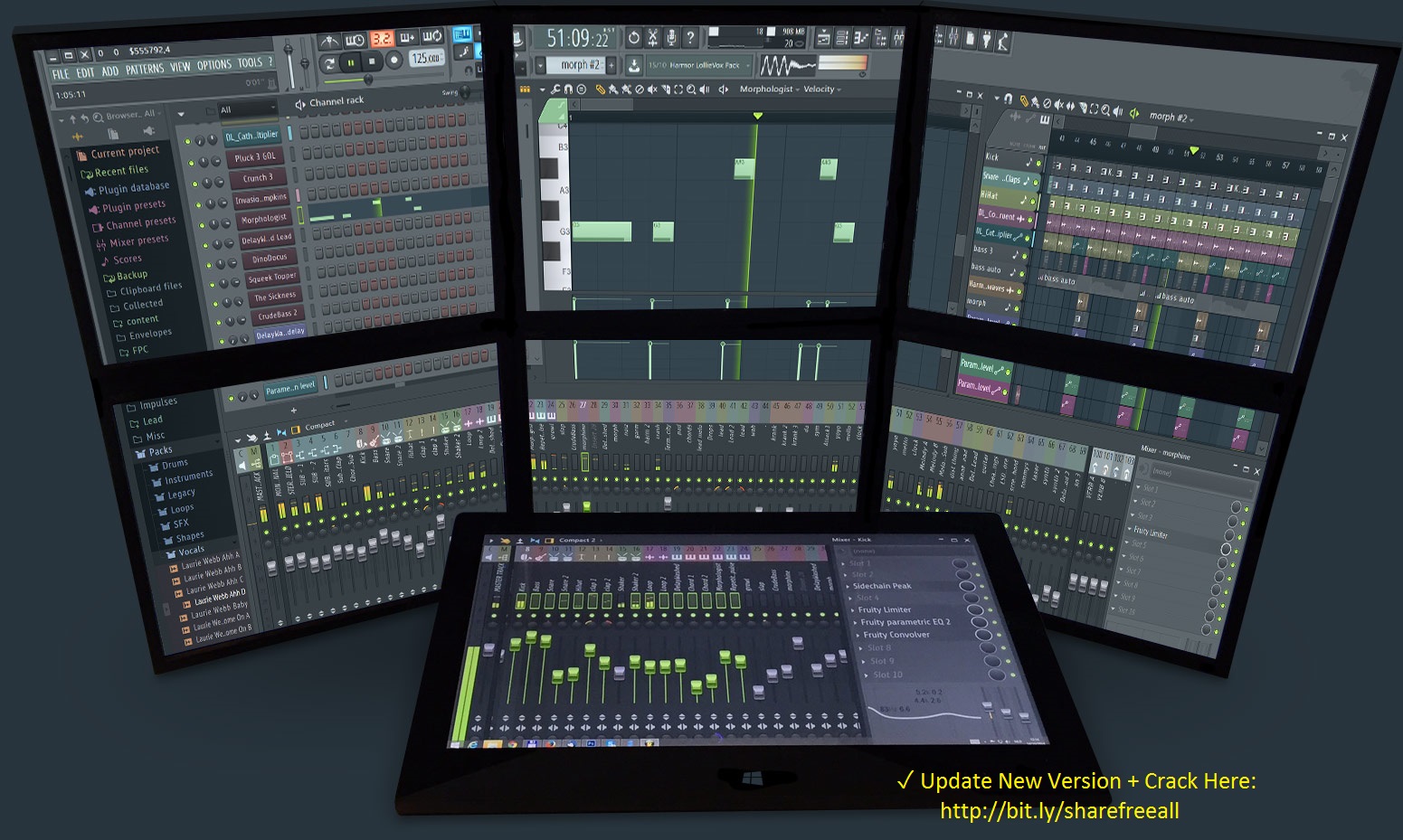The width and height of the screenshot is (1403, 840).
Task: Select the paint brush tool in piano roll
Action: coord(613,89)
